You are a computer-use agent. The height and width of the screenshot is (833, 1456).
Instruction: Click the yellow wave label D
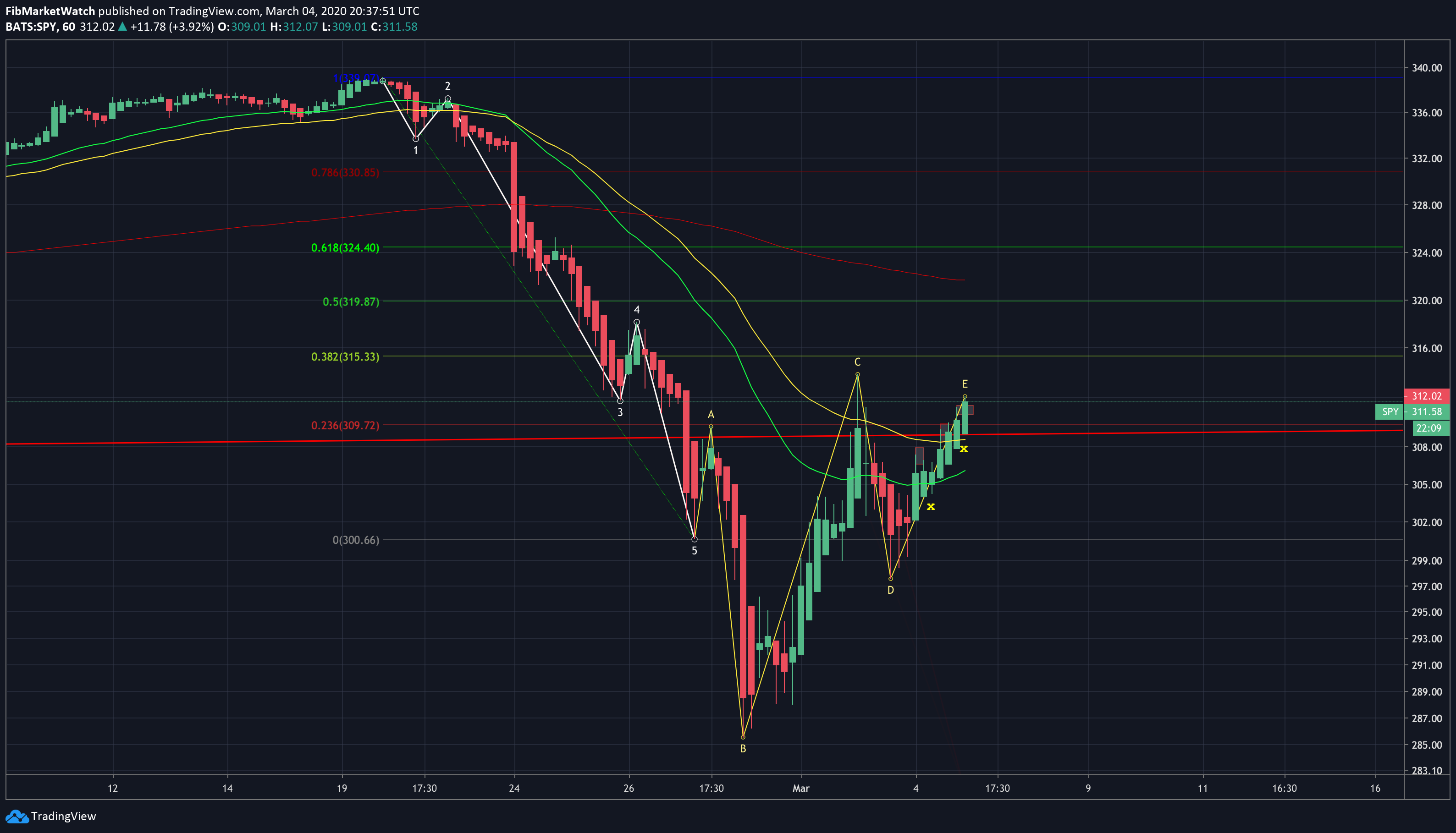tap(891, 591)
